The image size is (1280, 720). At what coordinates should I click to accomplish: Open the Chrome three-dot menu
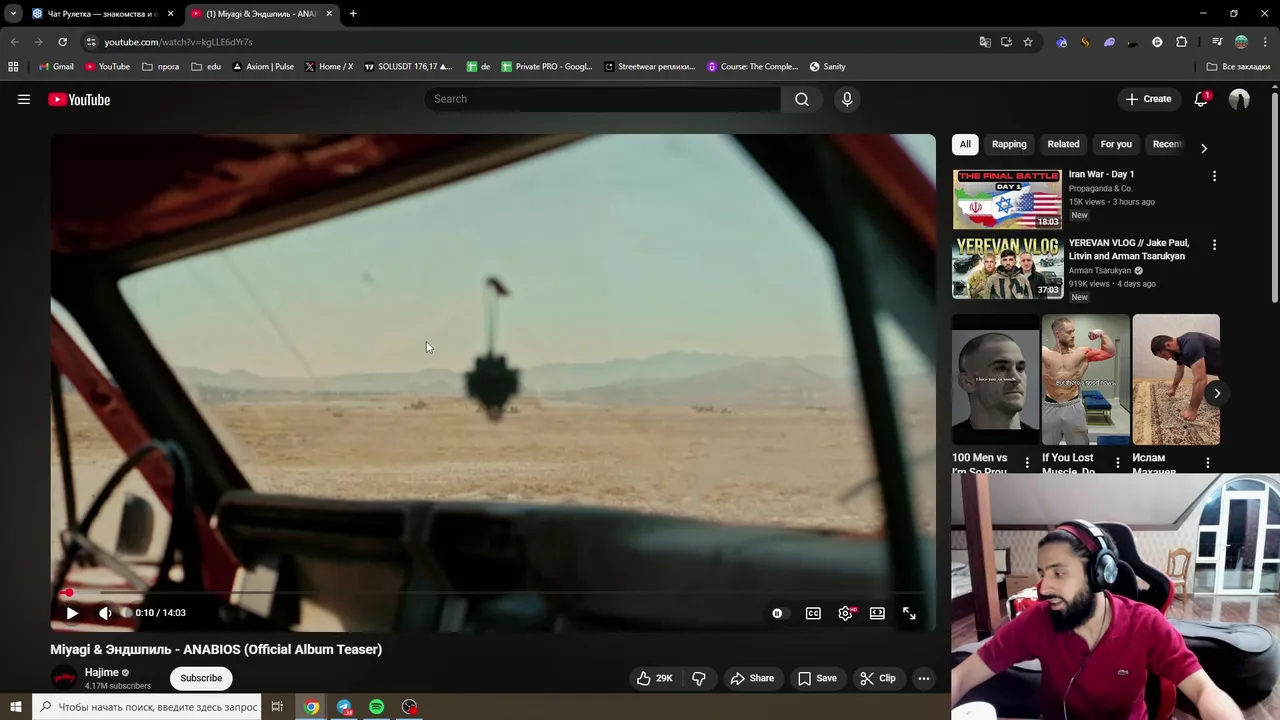click(x=1265, y=42)
